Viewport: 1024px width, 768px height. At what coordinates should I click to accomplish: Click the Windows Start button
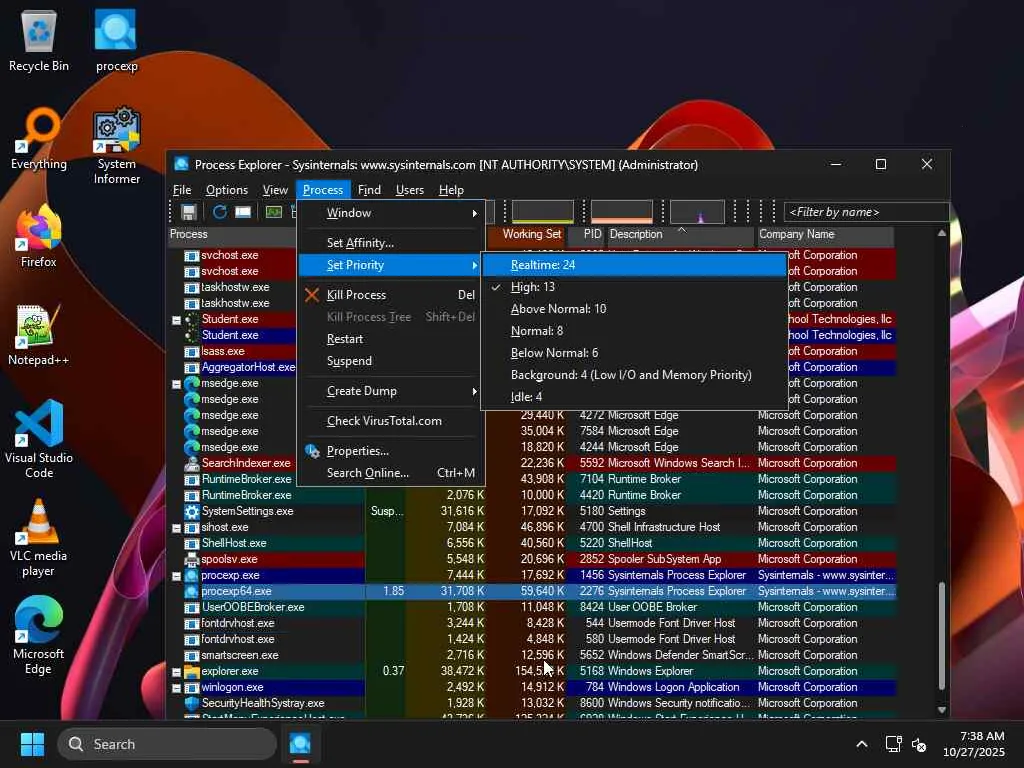tap(32, 744)
